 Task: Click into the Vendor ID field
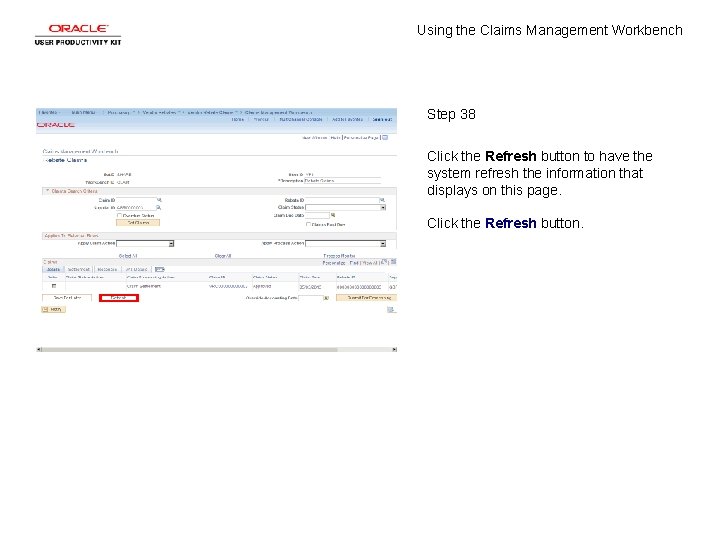(136, 208)
